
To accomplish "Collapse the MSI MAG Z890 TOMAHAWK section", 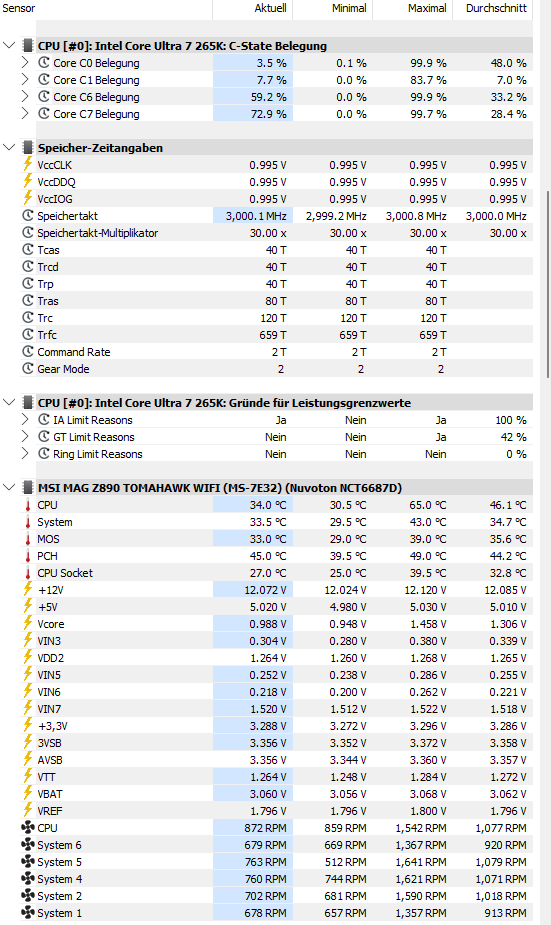I will [9, 487].
